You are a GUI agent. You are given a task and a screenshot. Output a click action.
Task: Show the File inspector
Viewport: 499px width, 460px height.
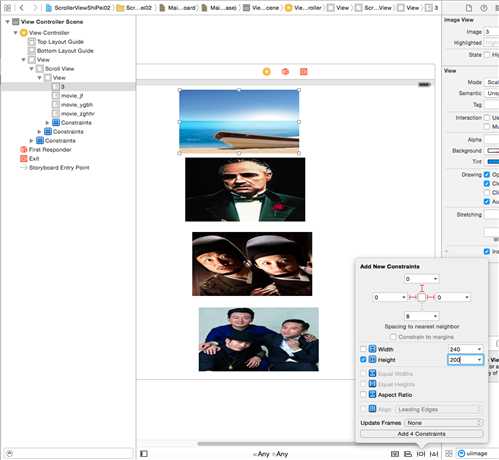(469, 8)
